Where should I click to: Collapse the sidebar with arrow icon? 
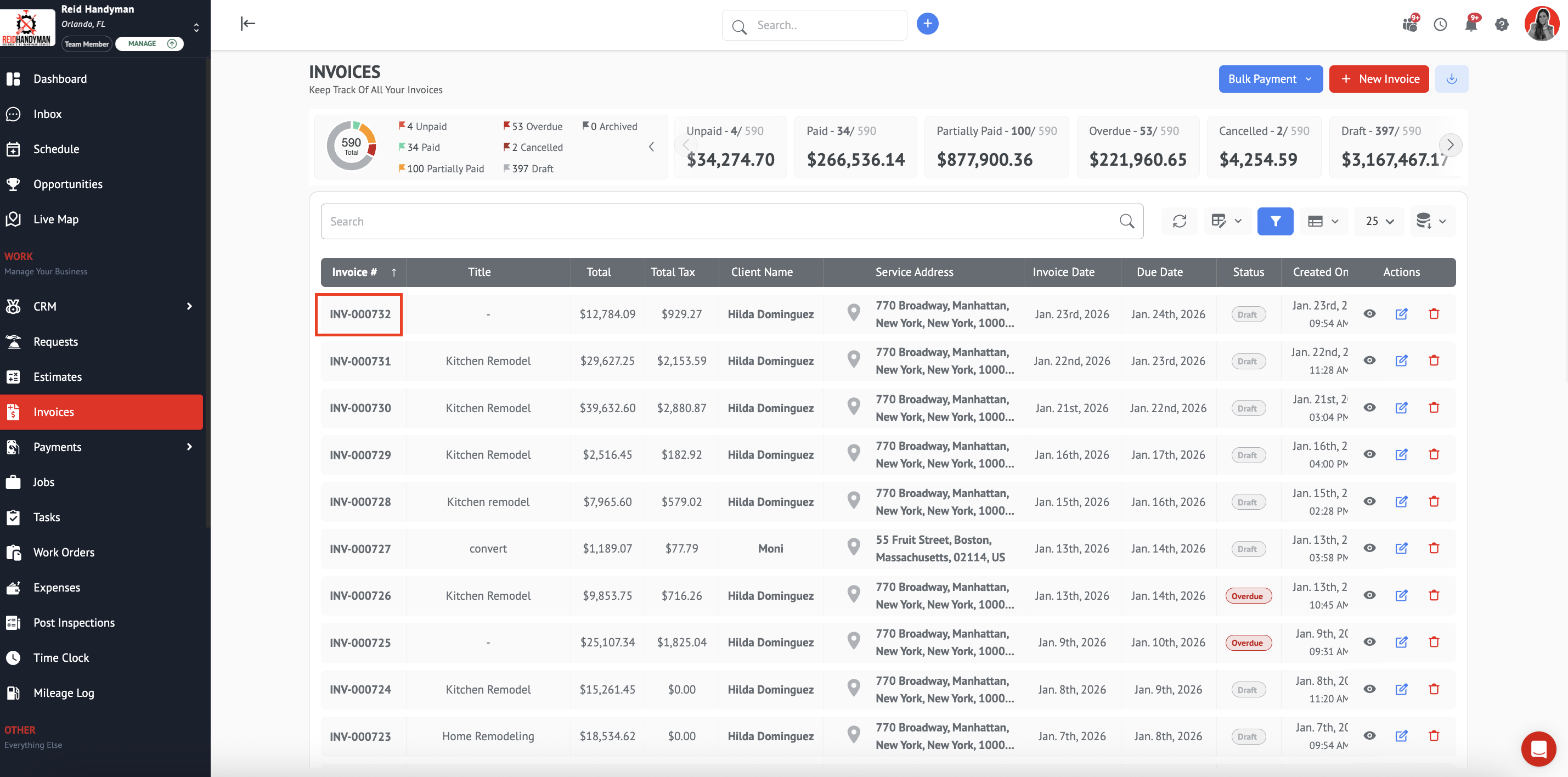coord(248,24)
